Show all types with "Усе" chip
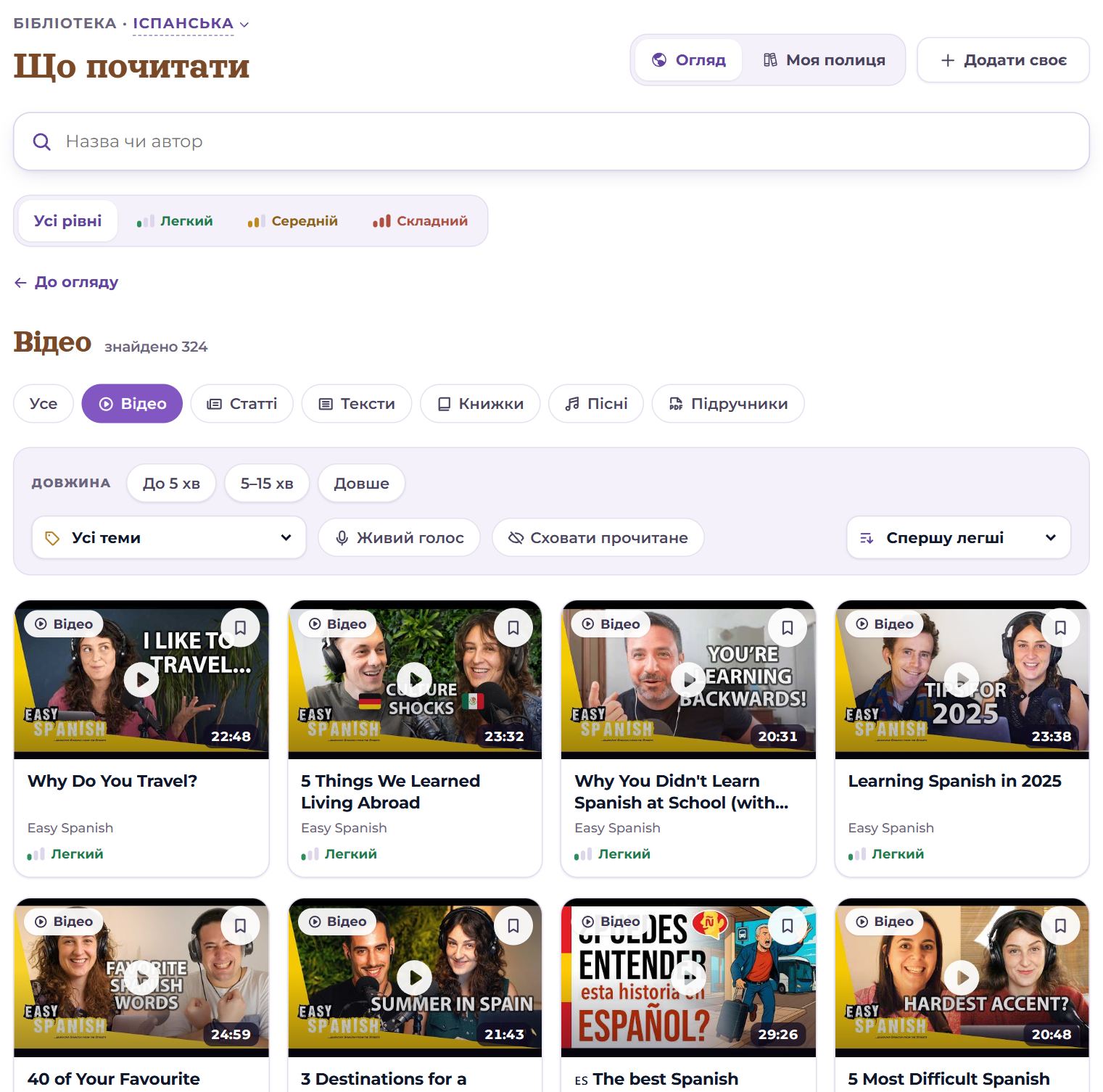 click(x=44, y=404)
